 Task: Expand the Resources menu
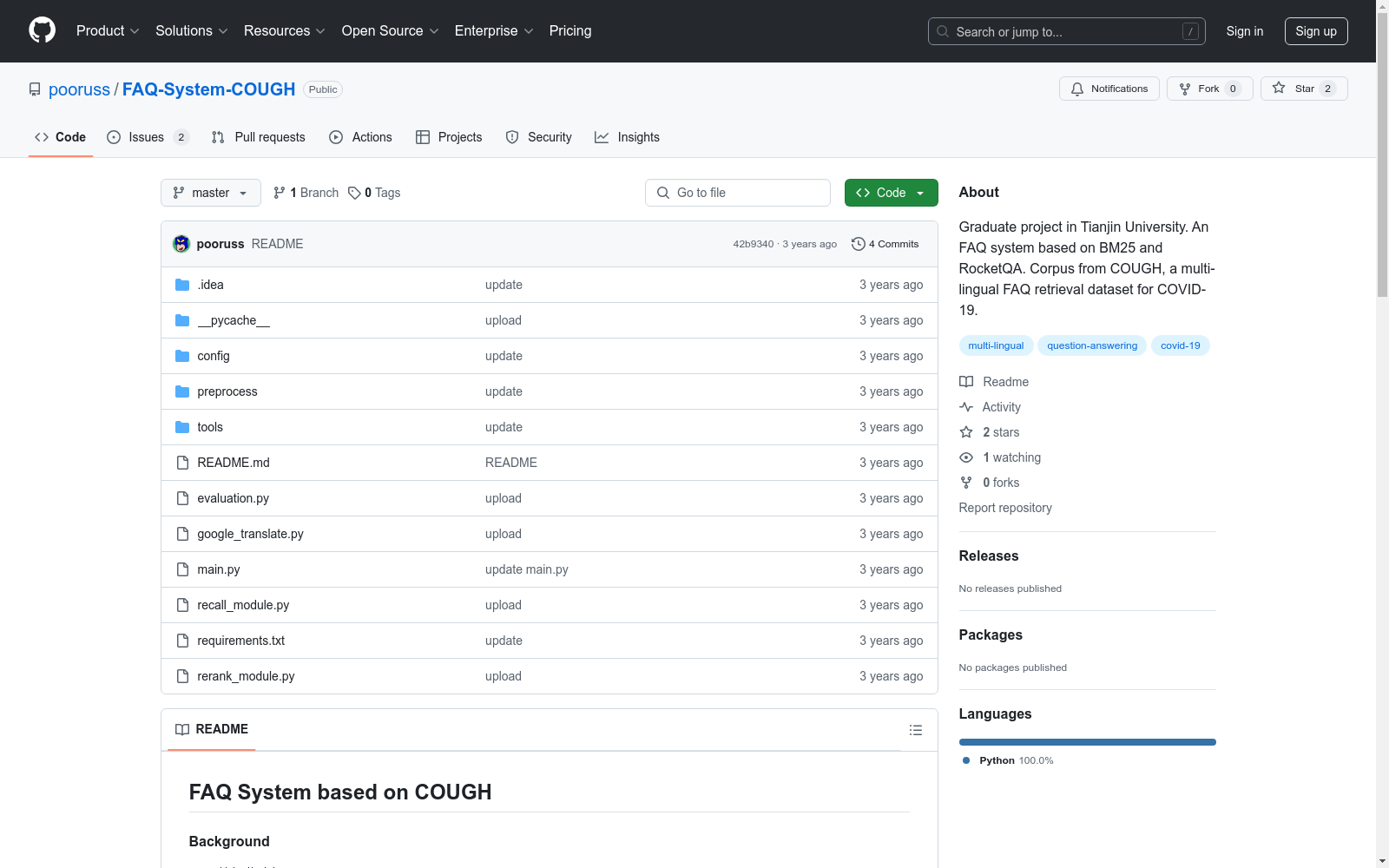(x=285, y=30)
